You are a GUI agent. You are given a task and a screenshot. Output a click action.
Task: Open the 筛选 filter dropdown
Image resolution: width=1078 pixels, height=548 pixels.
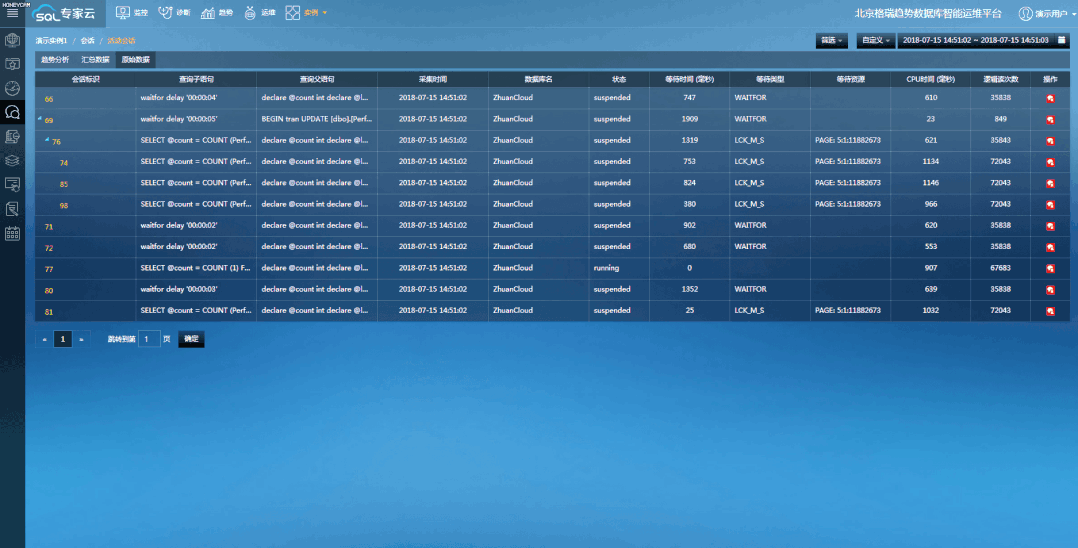click(x=832, y=41)
